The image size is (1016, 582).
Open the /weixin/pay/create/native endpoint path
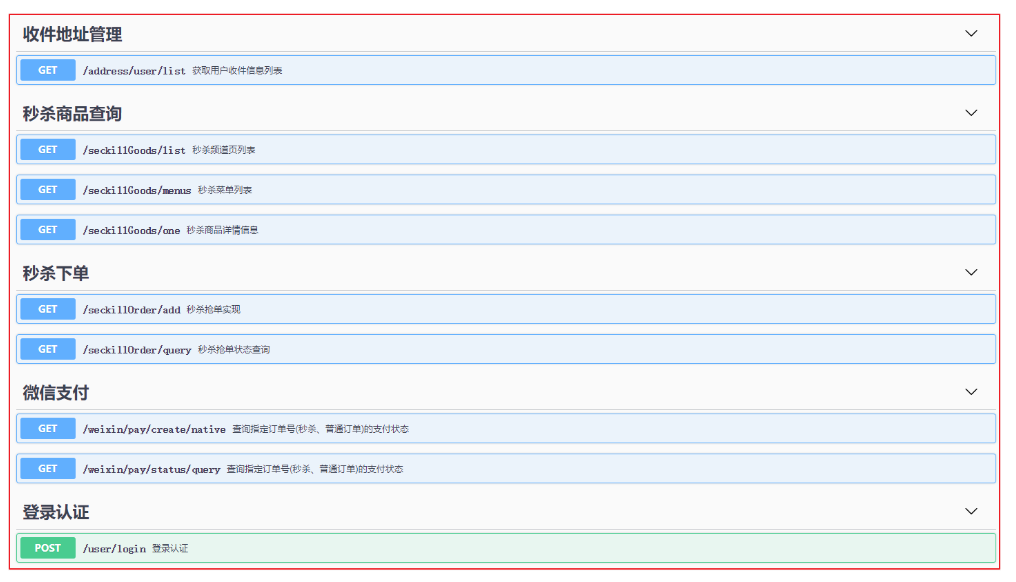(x=154, y=429)
